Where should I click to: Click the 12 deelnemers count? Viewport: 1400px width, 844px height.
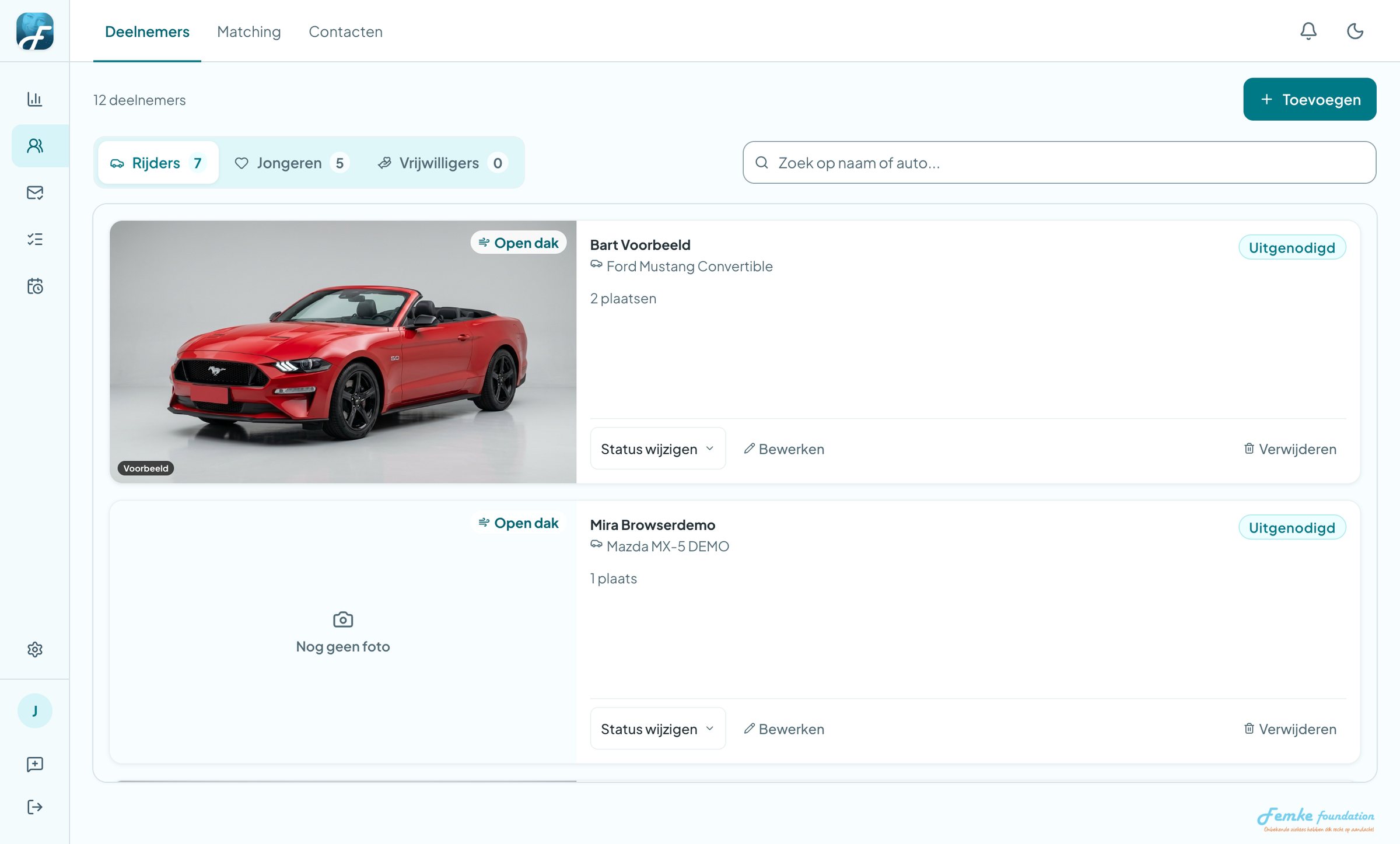tap(139, 100)
